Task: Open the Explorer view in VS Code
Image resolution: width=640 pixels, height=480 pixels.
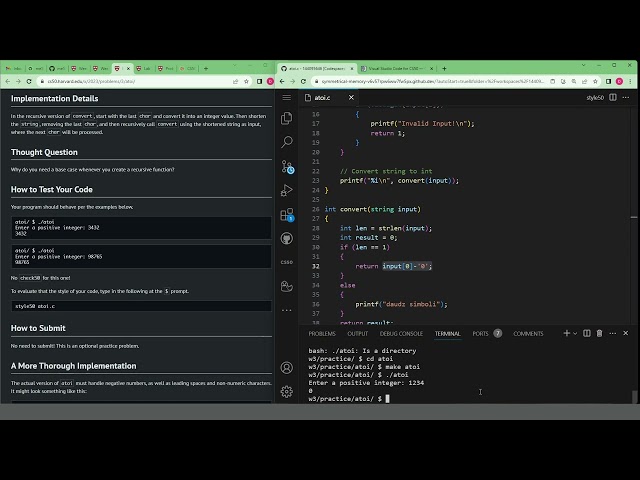Action: (x=287, y=118)
